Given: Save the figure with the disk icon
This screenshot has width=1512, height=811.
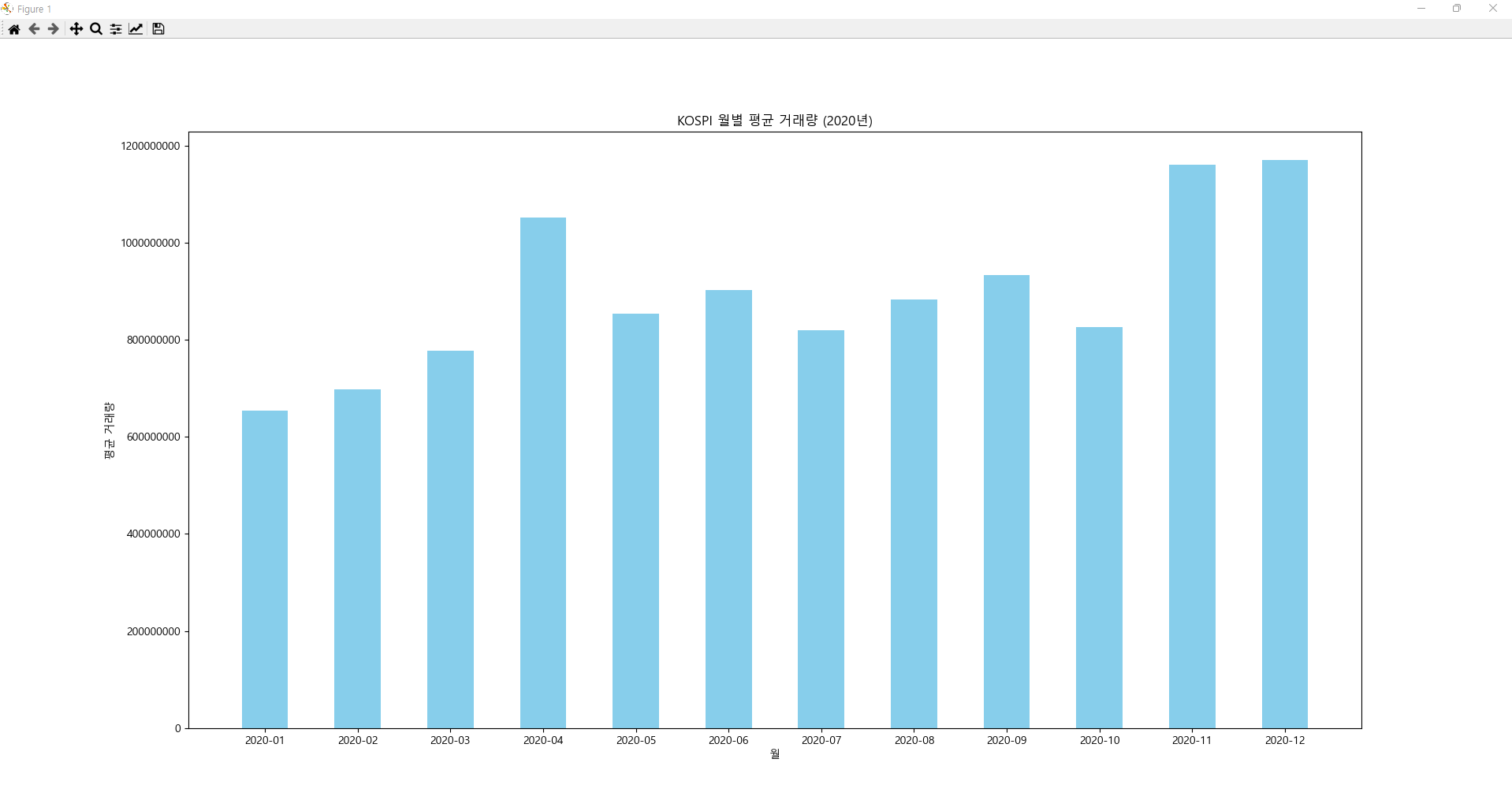Looking at the screenshot, I should pos(158,29).
